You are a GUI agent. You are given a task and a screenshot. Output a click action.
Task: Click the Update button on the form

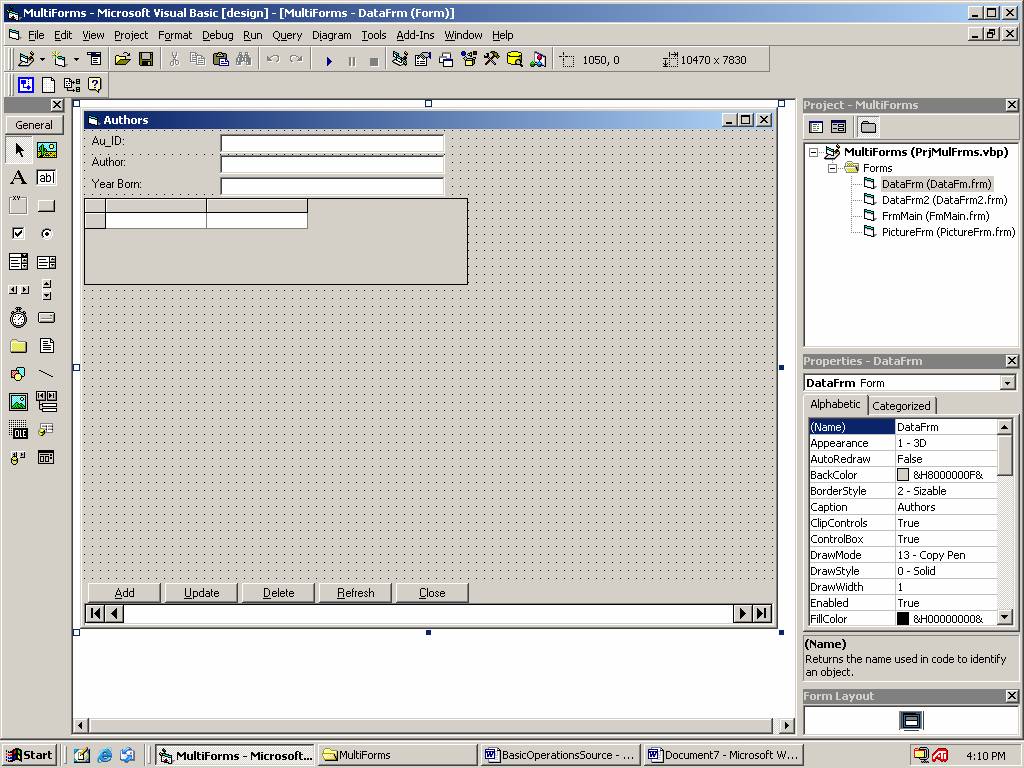tap(201, 593)
